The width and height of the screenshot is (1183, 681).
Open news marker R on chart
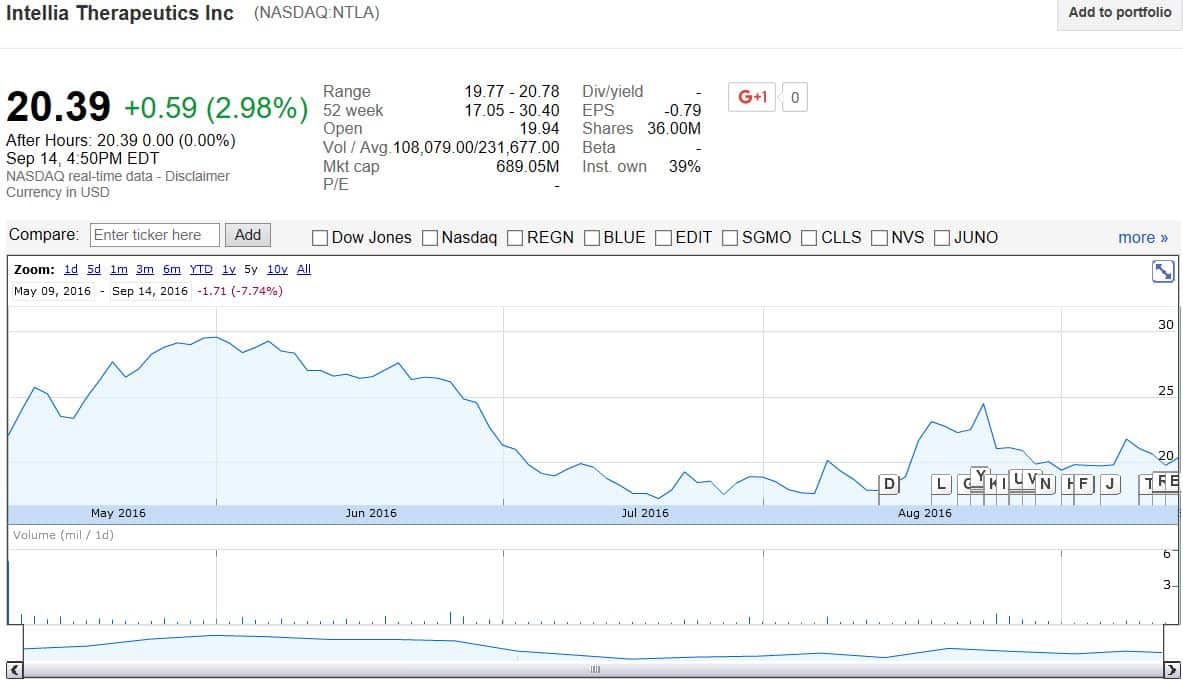1160,480
